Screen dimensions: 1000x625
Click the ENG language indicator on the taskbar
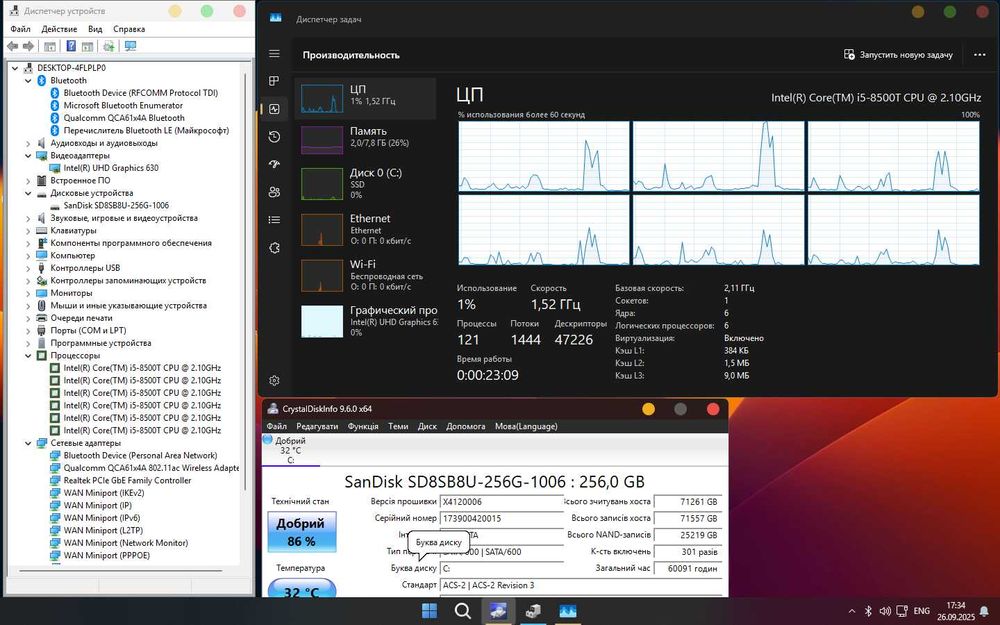click(922, 611)
